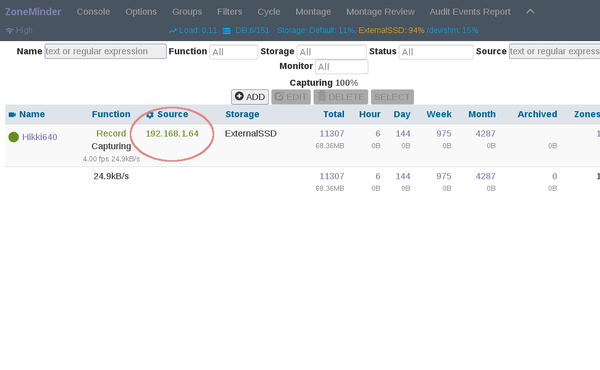Go to the Filters menu item
Image resolution: width=600 pixels, height=370 pixels.
230,12
